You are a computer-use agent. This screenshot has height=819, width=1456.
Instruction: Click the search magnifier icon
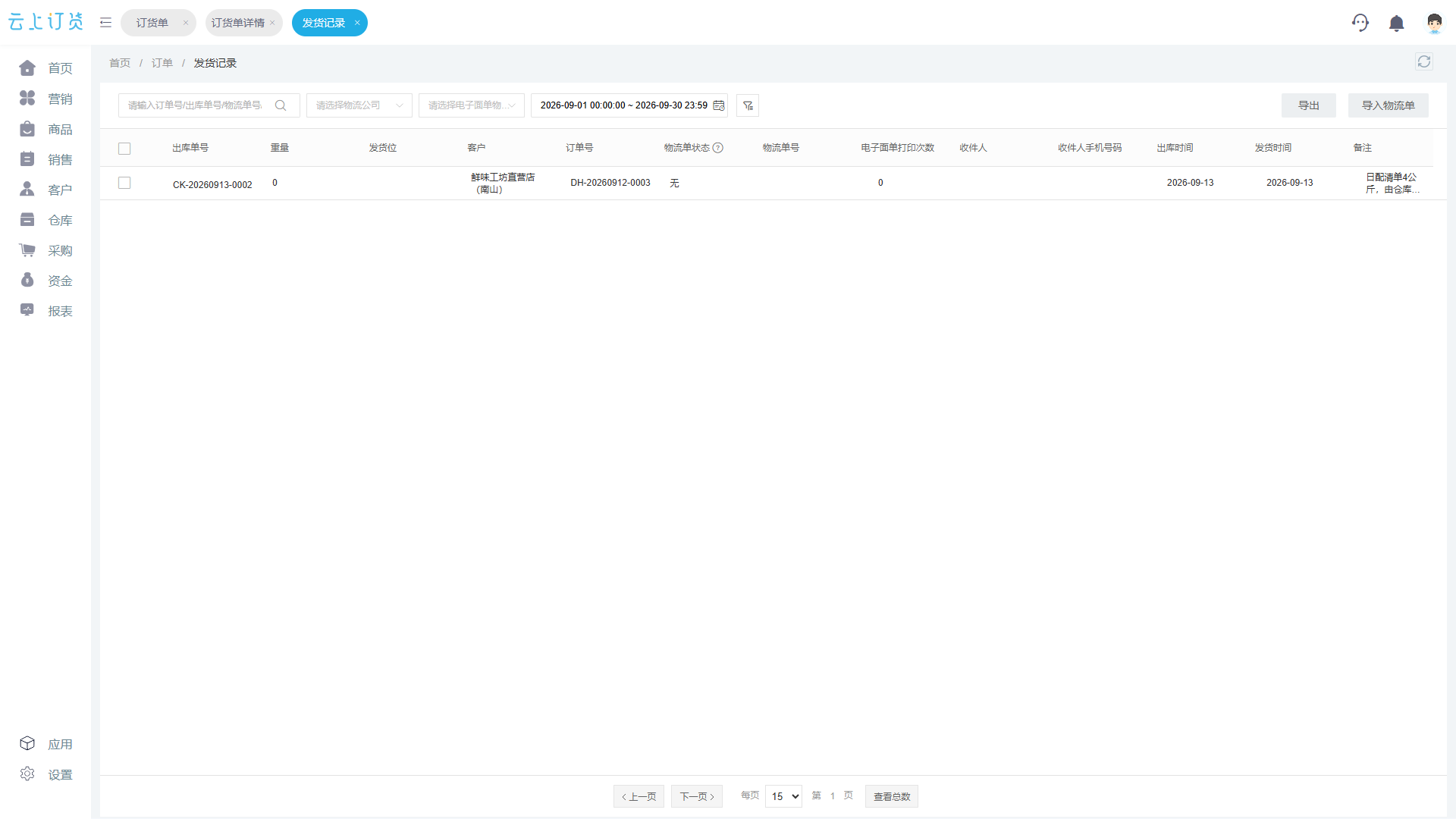coord(281,105)
